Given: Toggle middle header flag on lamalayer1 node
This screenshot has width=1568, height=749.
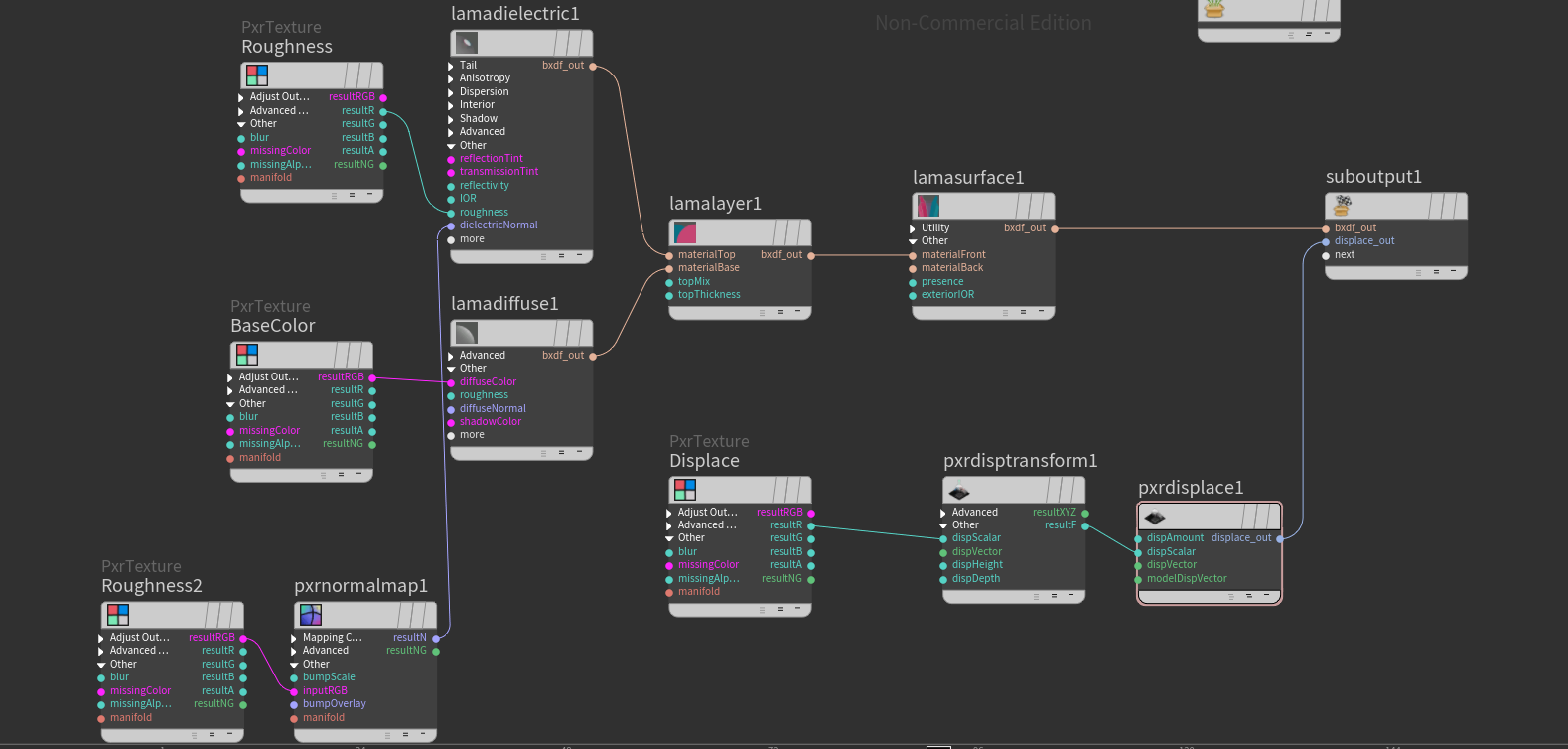Looking at the screenshot, I should (791, 231).
